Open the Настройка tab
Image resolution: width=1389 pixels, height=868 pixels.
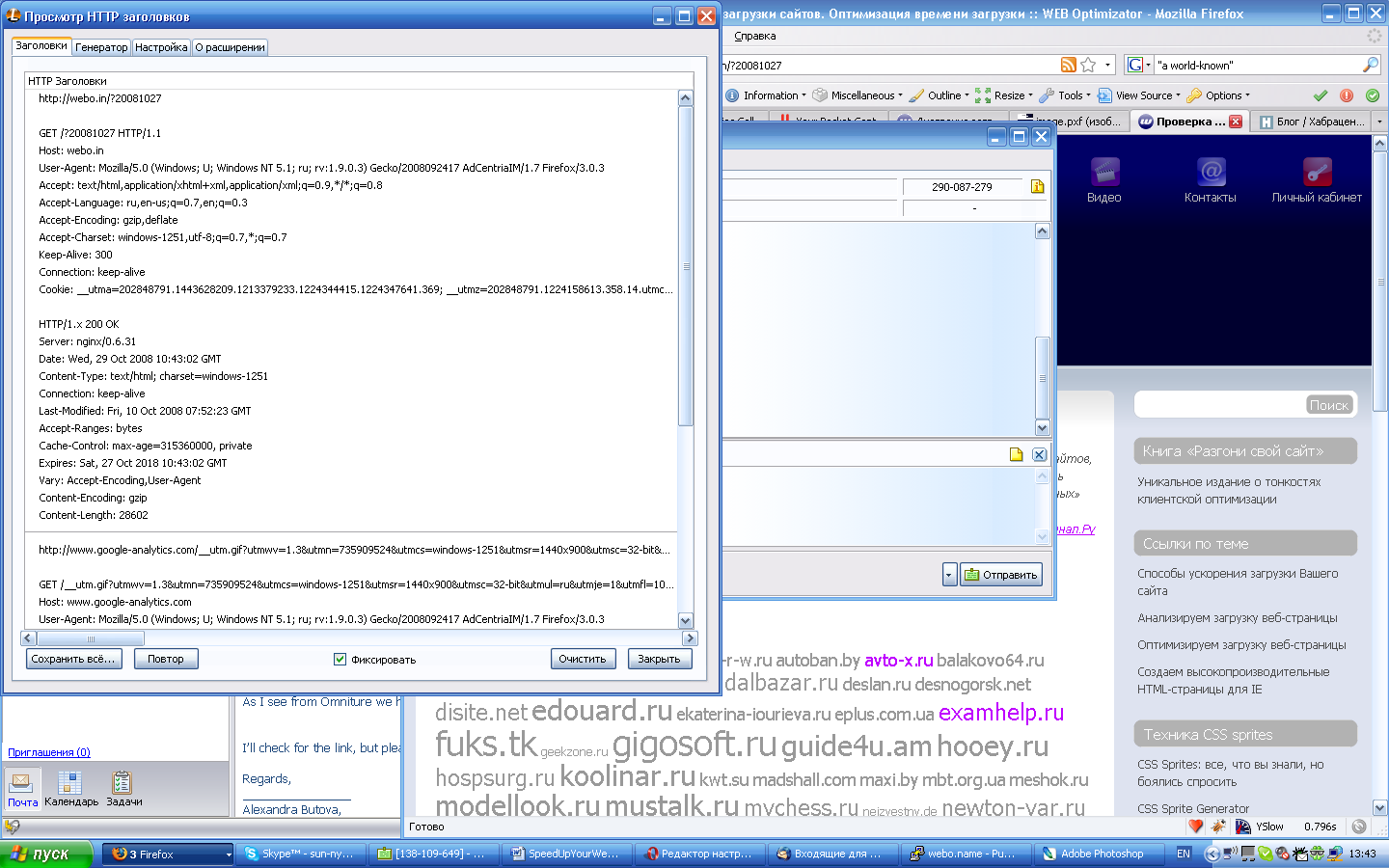[x=161, y=47]
